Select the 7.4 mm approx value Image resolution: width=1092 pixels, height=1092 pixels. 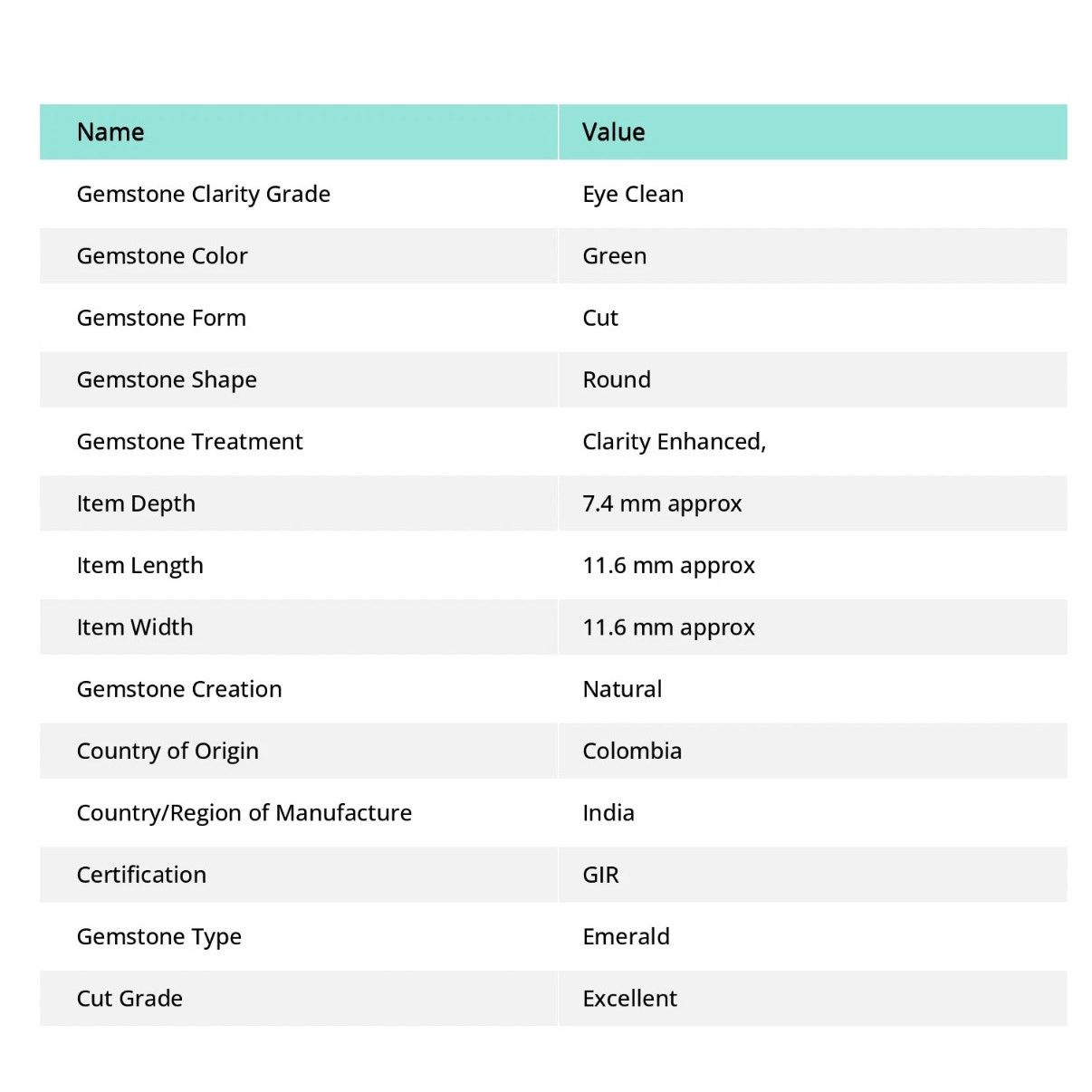click(662, 503)
